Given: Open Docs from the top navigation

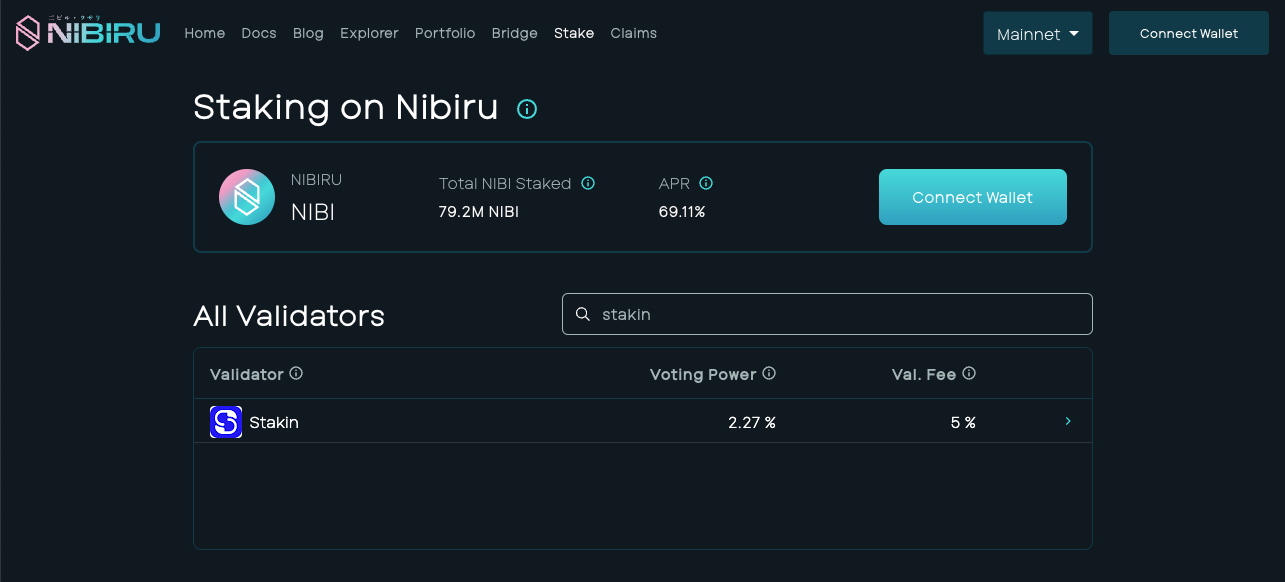Looking at the screenshot, I should [x=259, y=33].
